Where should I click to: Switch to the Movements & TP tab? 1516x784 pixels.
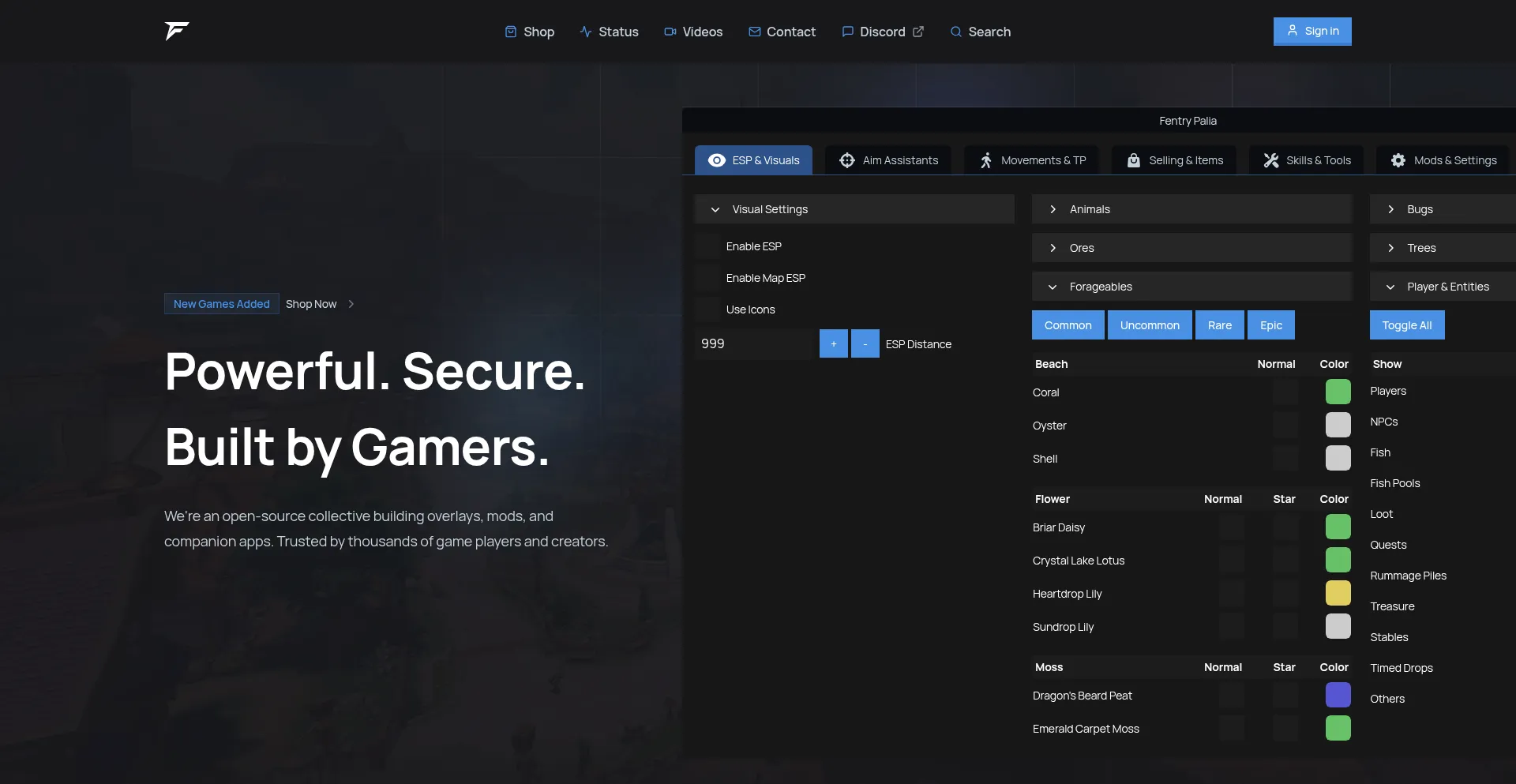(x=1033, y=160)
